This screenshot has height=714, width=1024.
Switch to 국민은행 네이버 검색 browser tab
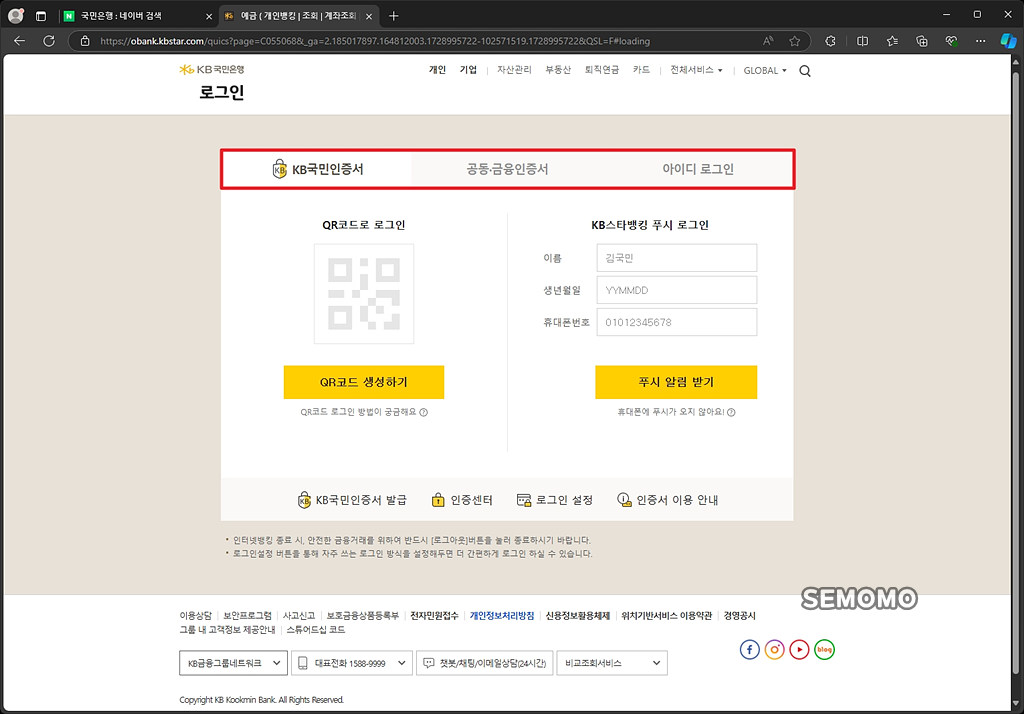[138, 16]
